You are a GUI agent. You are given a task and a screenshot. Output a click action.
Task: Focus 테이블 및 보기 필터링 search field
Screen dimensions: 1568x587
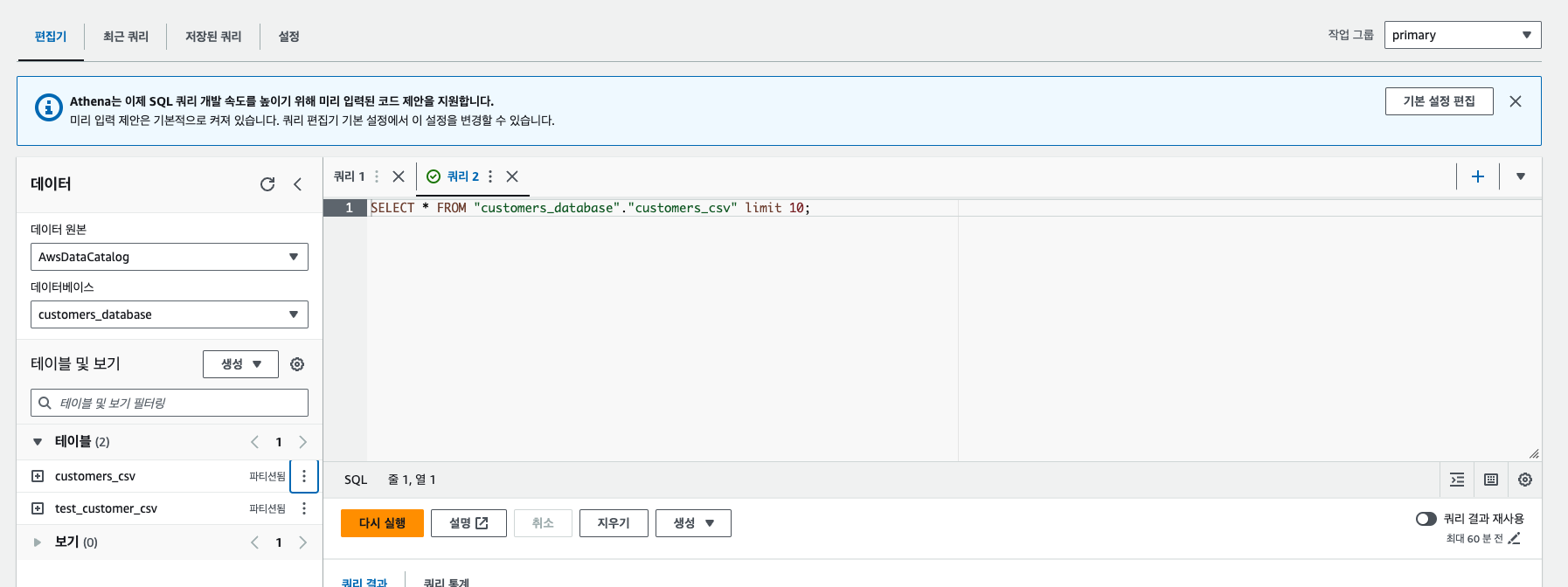(x=170, y=403)
